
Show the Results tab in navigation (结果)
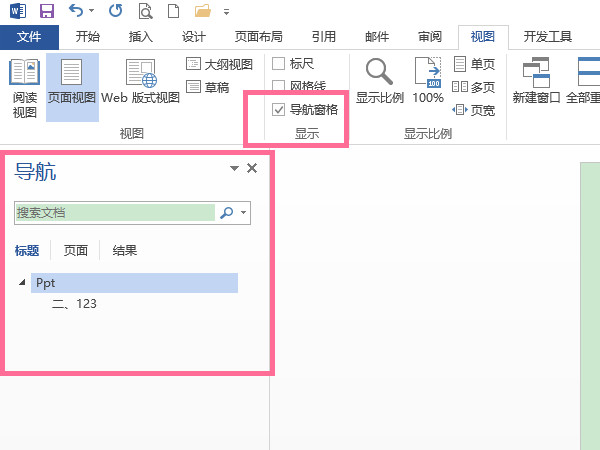pos(125,251)
